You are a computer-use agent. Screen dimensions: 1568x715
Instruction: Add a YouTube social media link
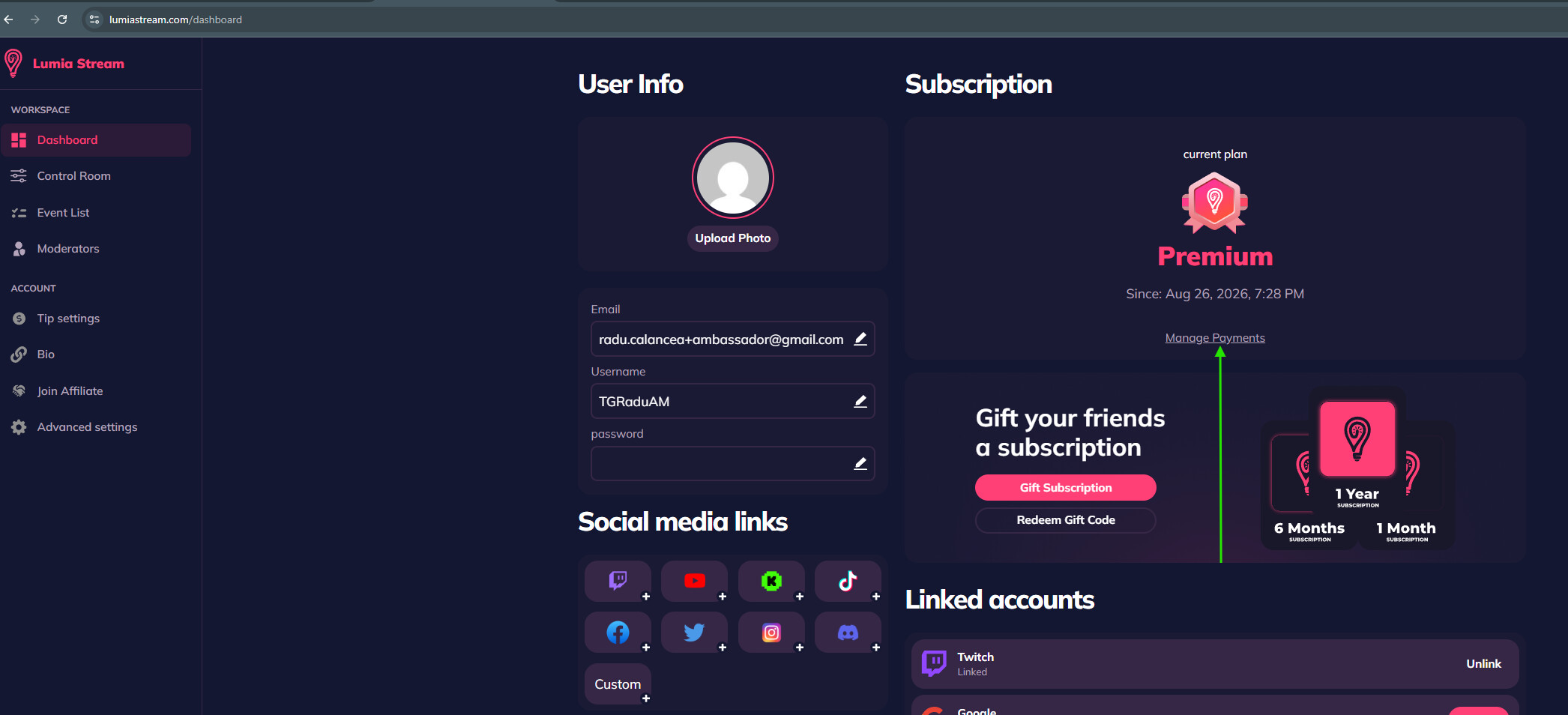pyautogui.click(x=695, y=581)
